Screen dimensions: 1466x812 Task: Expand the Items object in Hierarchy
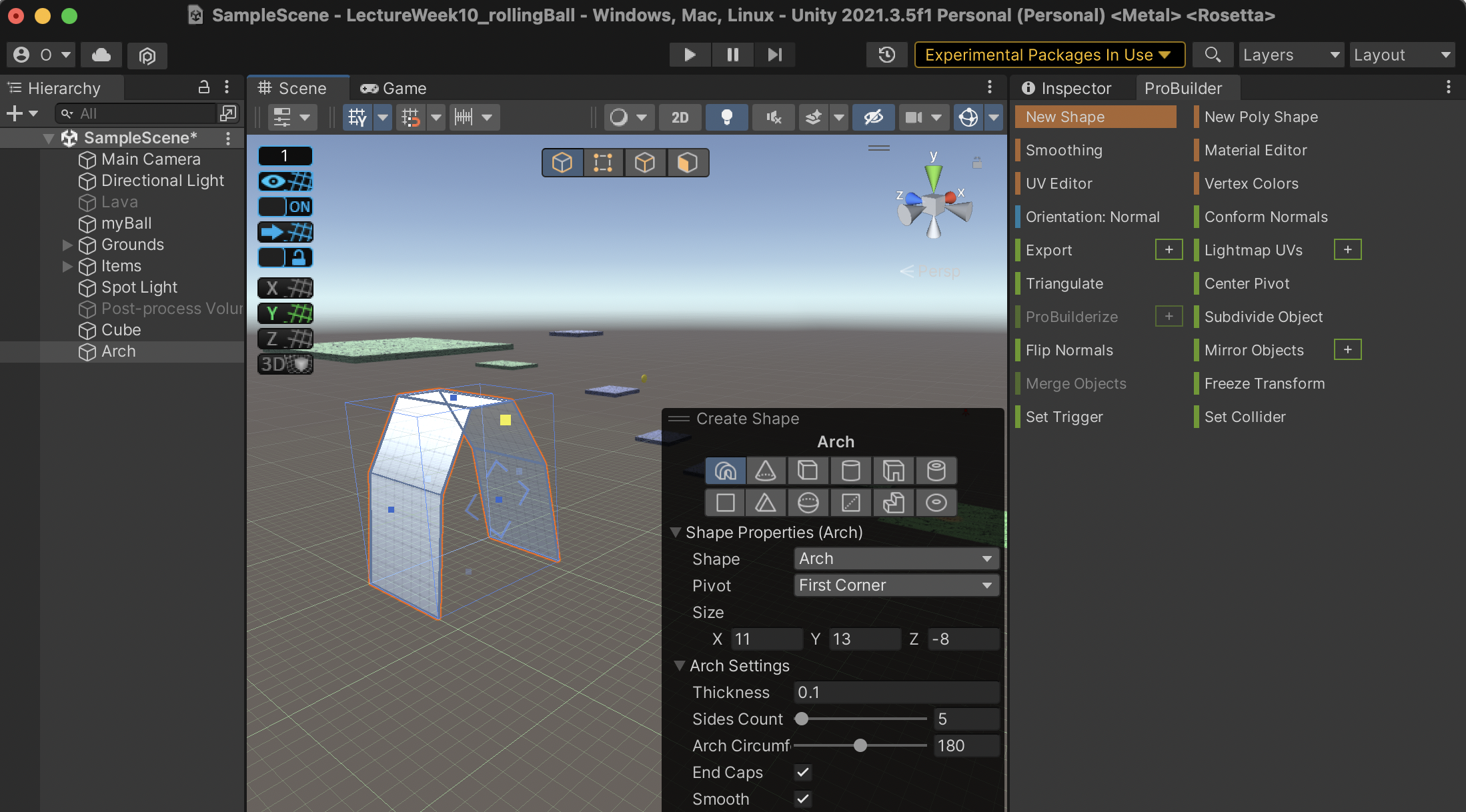tap(67, 266)
